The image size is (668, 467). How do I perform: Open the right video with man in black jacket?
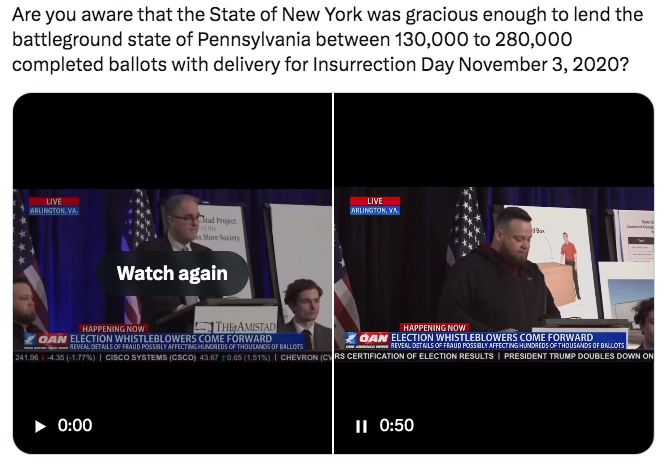coord(494,273)
